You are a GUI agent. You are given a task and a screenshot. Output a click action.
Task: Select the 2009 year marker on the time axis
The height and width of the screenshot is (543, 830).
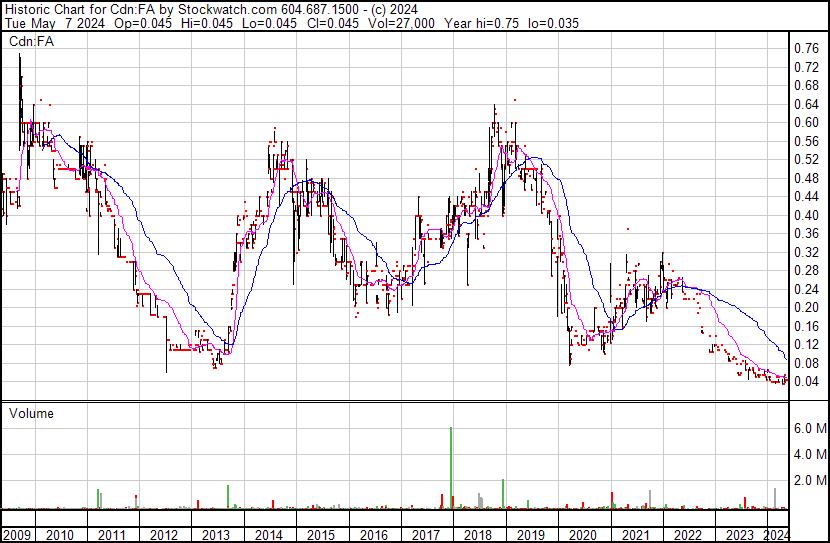pyautogui.click(x=16, y=534)
